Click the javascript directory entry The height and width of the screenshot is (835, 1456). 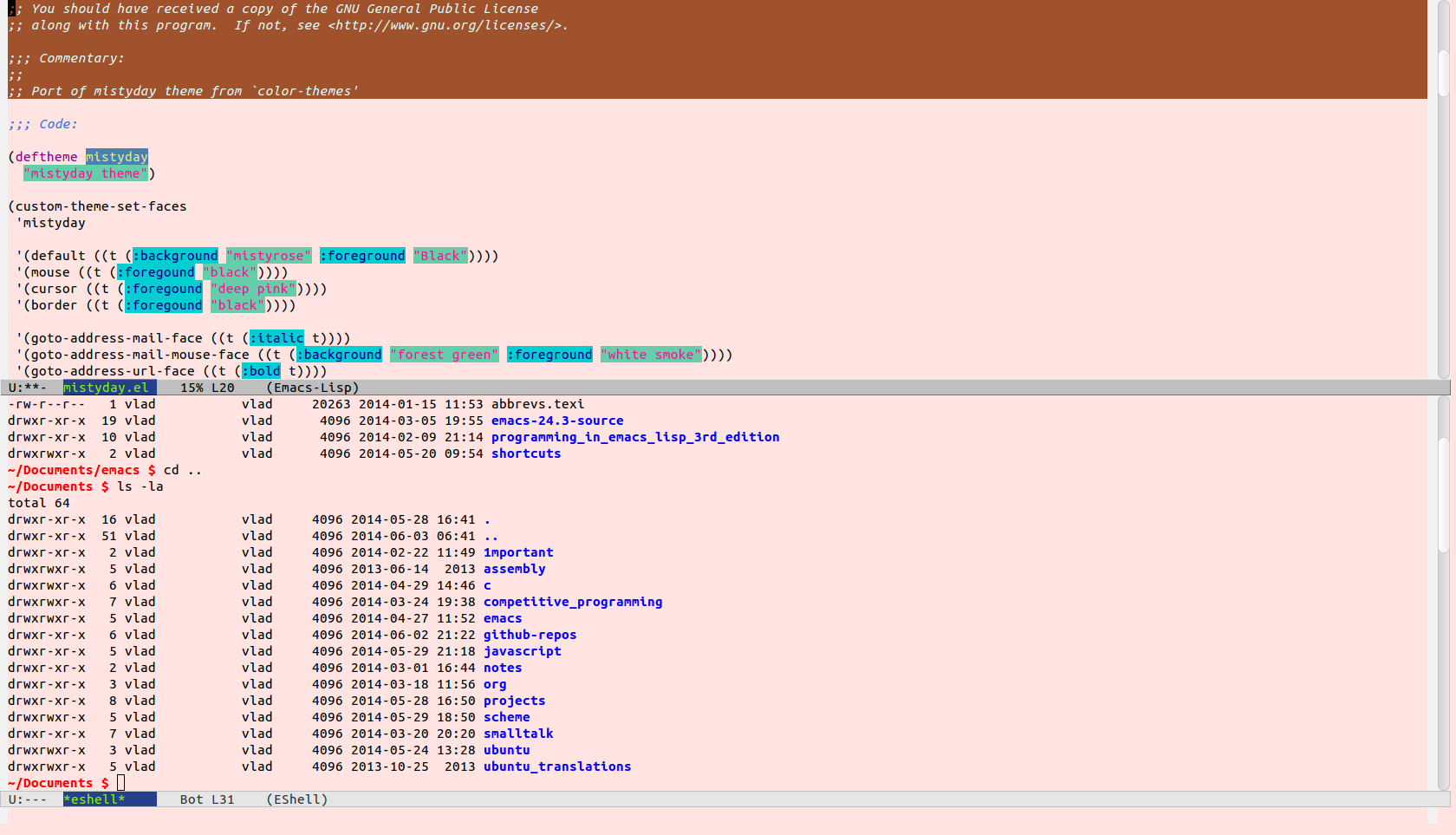[x=522, y=651]
